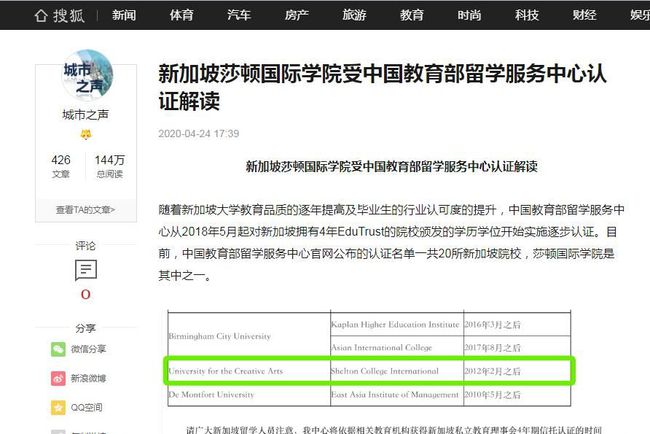This screenshot has width=650, height=434.
Task: Click Kaplan Higher Education Institute cell
Action: pos(395,324)
